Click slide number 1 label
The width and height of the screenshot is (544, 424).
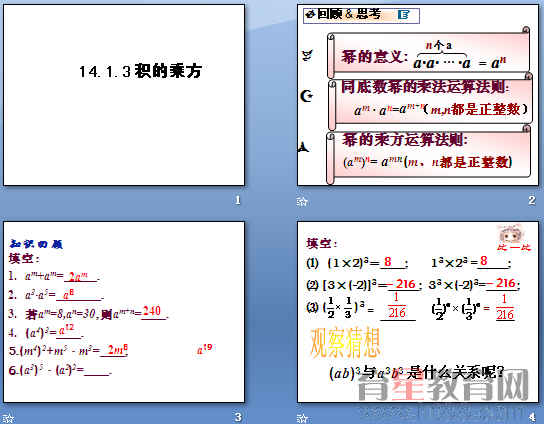coord(238,200)
